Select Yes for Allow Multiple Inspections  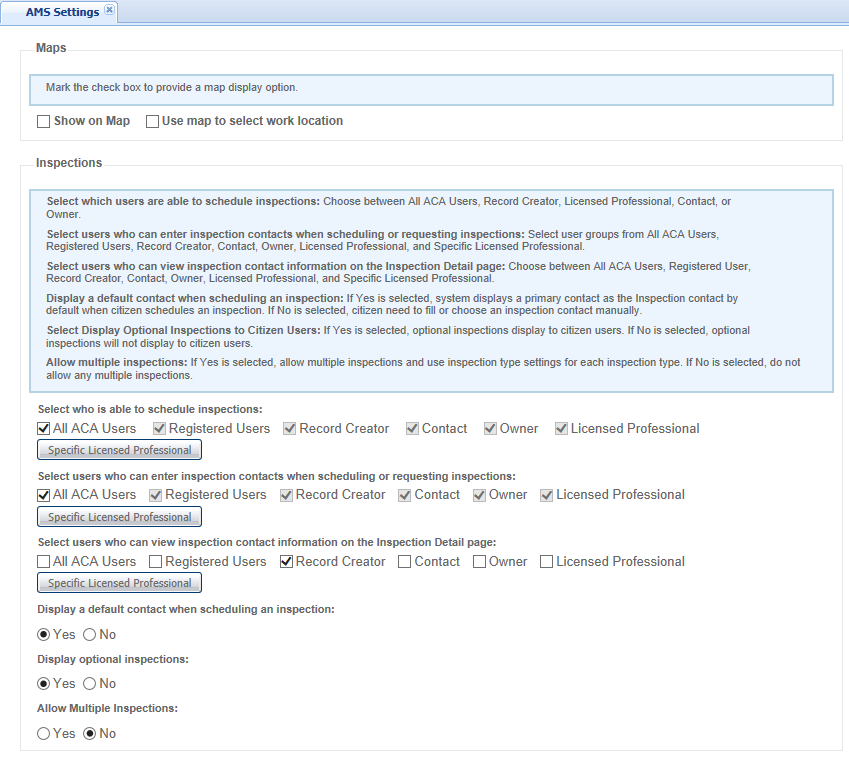click(x=44, y=734)
